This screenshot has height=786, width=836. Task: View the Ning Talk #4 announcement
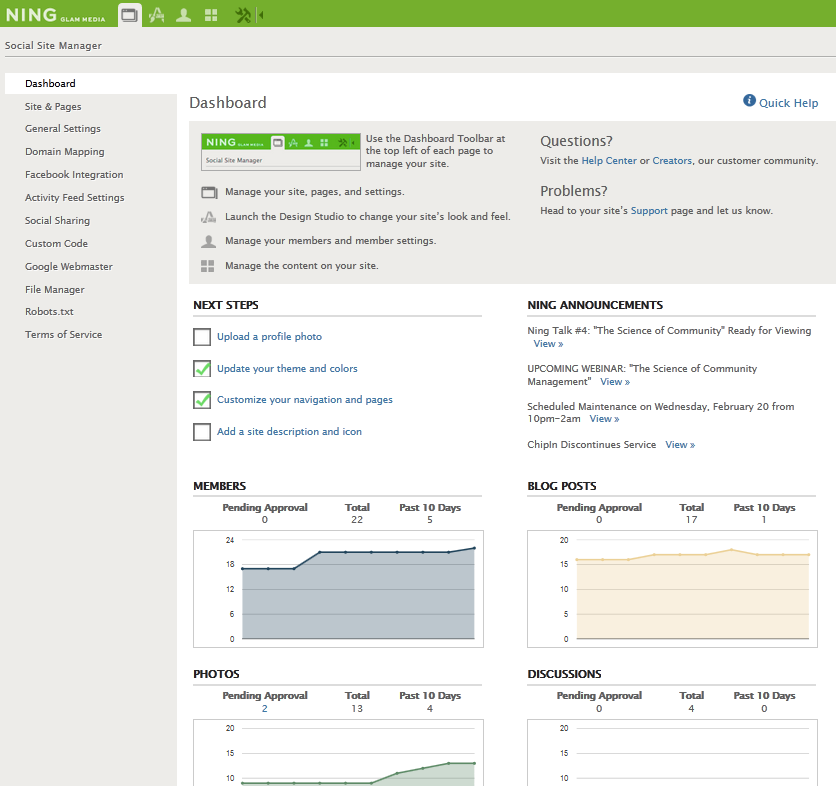[x=548, y=344]
